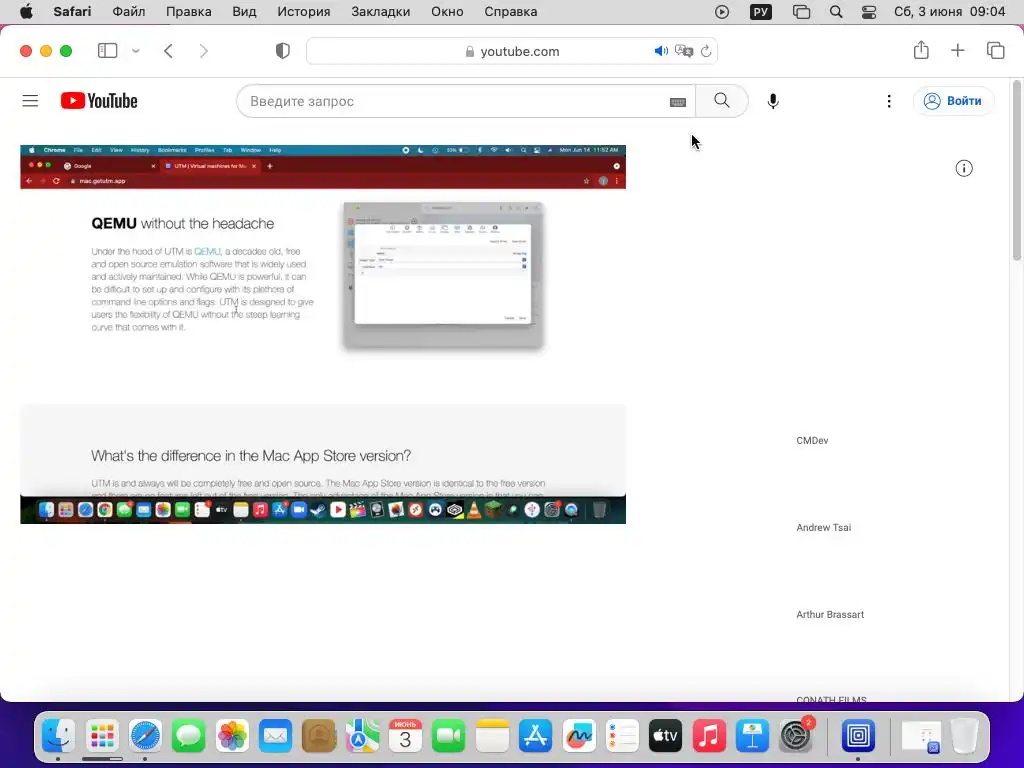
Task: Open Stage Manager menu bar icon
Action: (801, 12)
